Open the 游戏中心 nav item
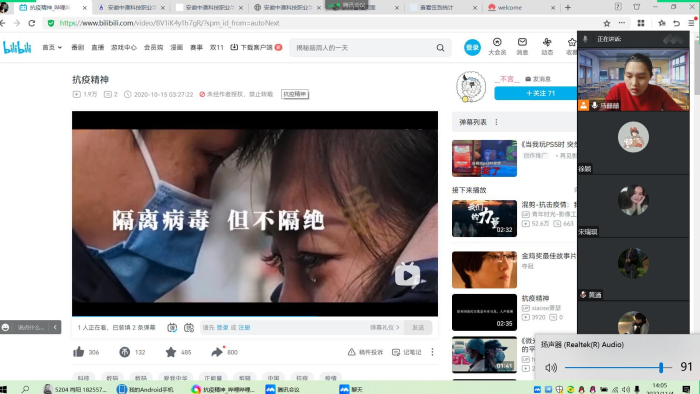This screenshot has width=700, height=394. click(124, 47)
